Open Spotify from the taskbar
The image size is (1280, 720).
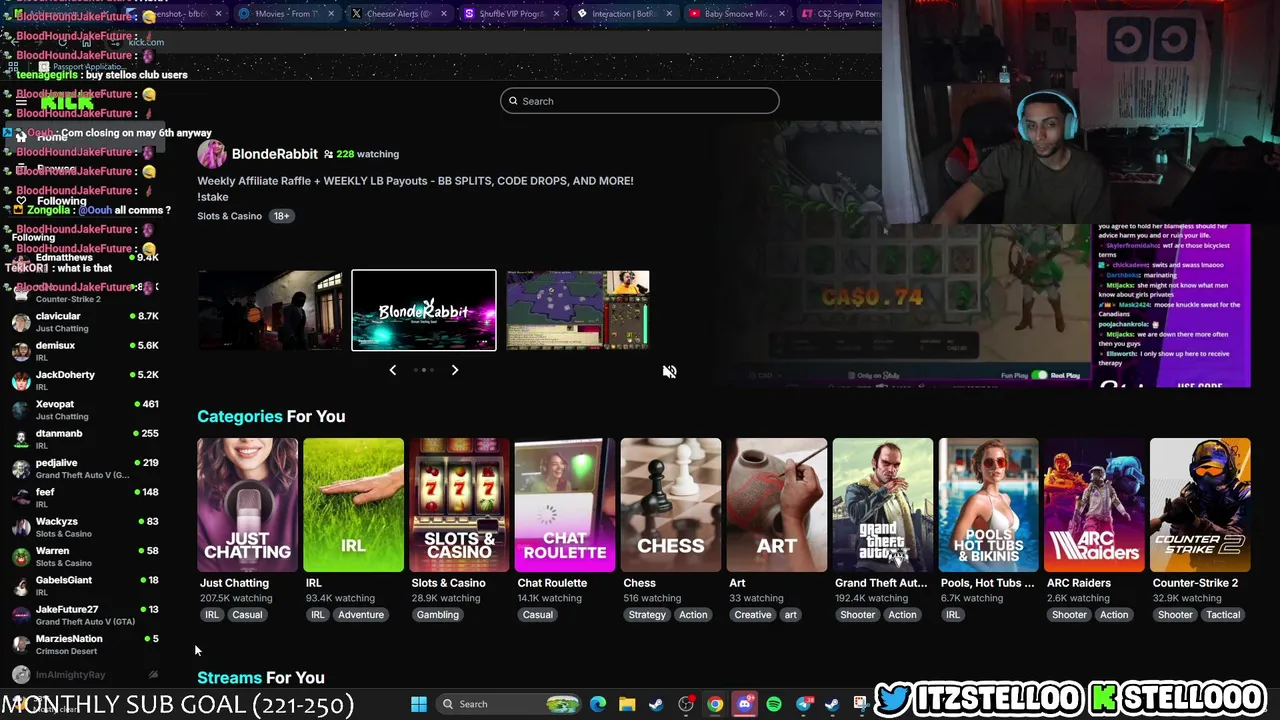[x=774, y=704]
